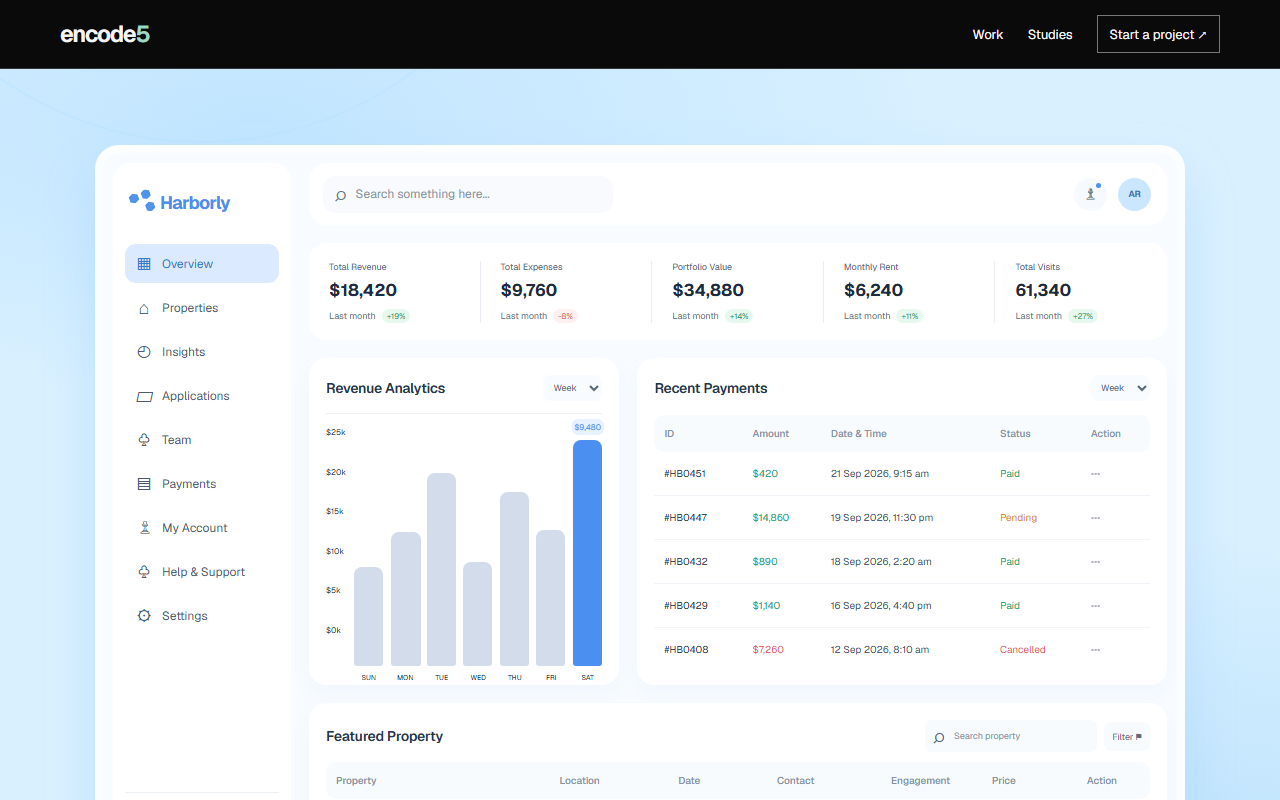Open the Studies link in header

pyautogui.click(x=1050, y=34)
